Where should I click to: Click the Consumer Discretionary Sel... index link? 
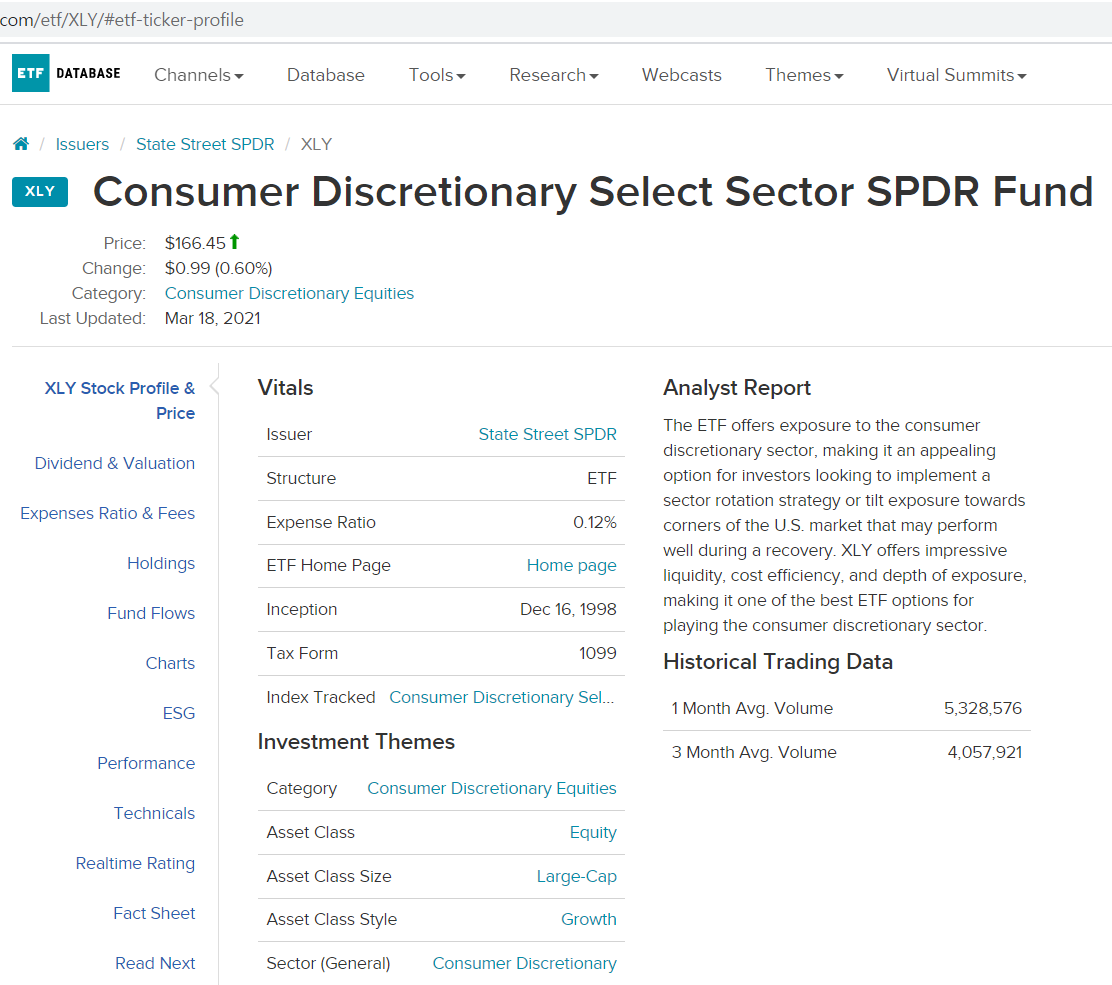[502, 697]
